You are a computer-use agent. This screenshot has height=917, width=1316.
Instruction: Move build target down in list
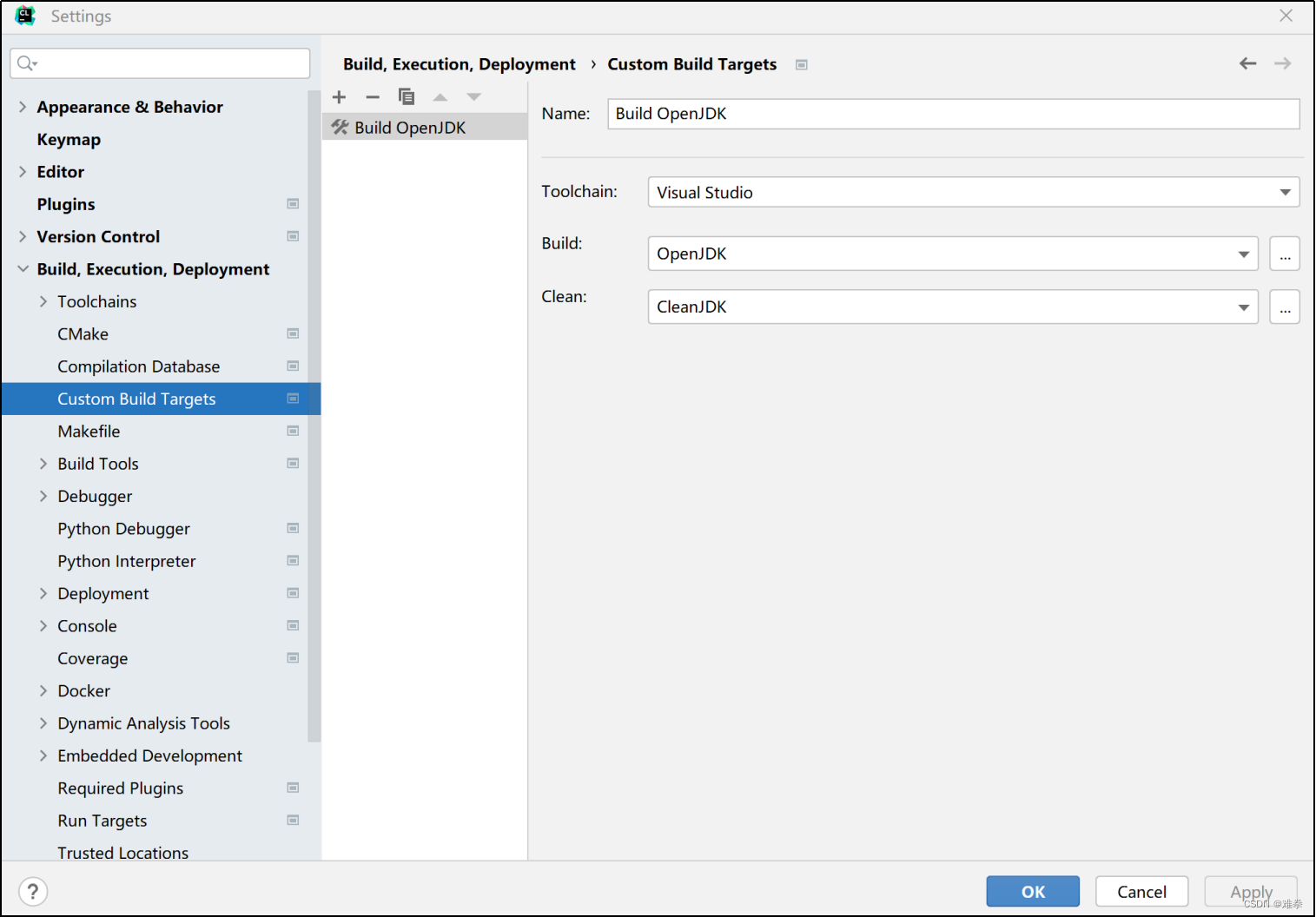click(x=473, y=97)
